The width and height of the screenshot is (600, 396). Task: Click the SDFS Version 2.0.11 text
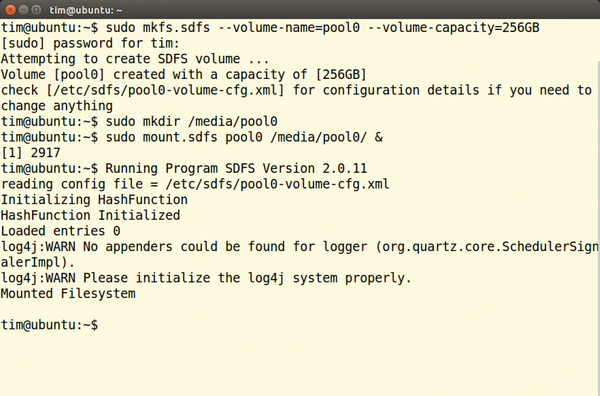(x=296, y=169)
